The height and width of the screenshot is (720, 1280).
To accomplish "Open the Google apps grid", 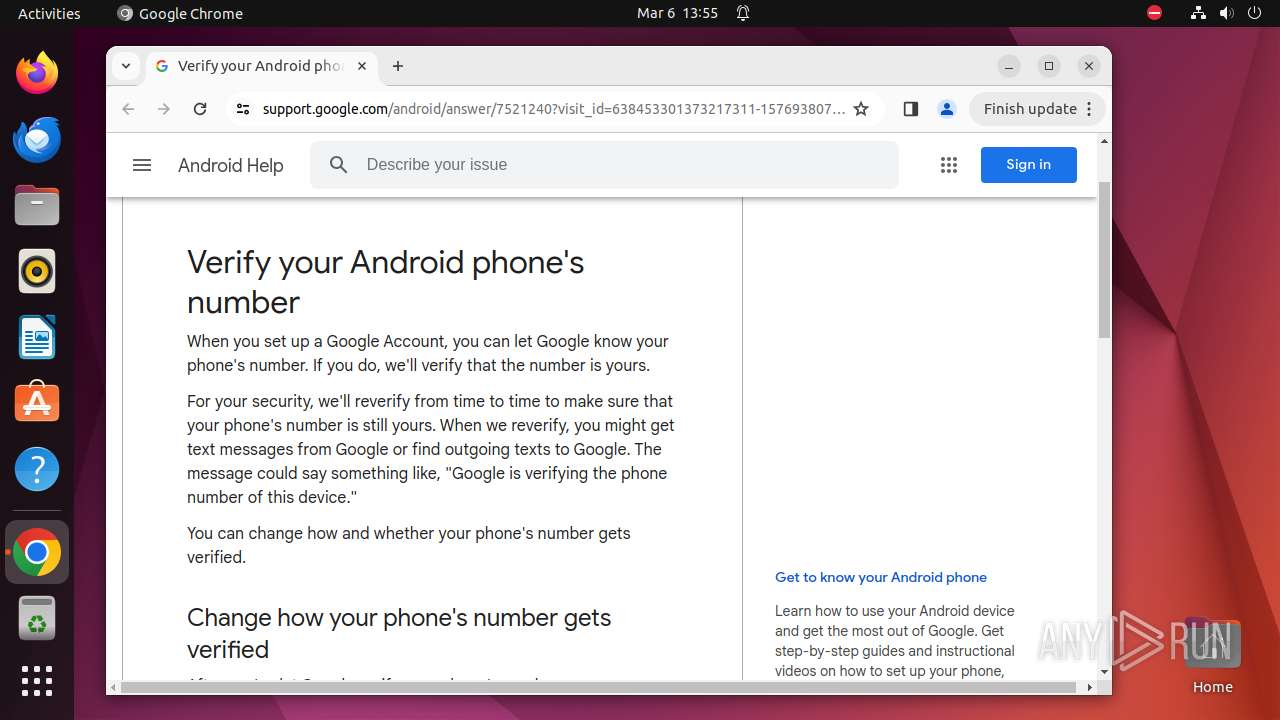I will pos(949,165).
